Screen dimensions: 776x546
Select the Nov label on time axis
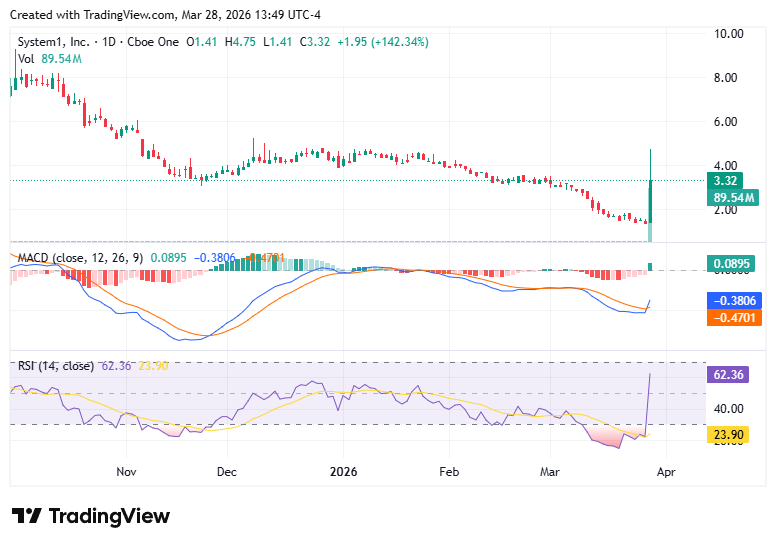[x=125, y=470]
